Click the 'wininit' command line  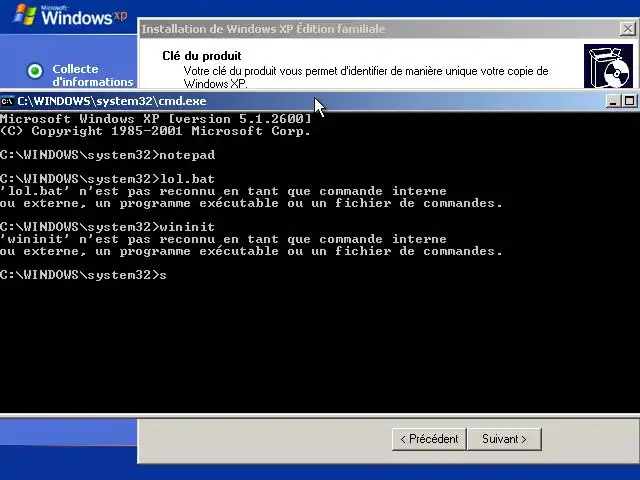pyautogui.click(x=107, y=227)
